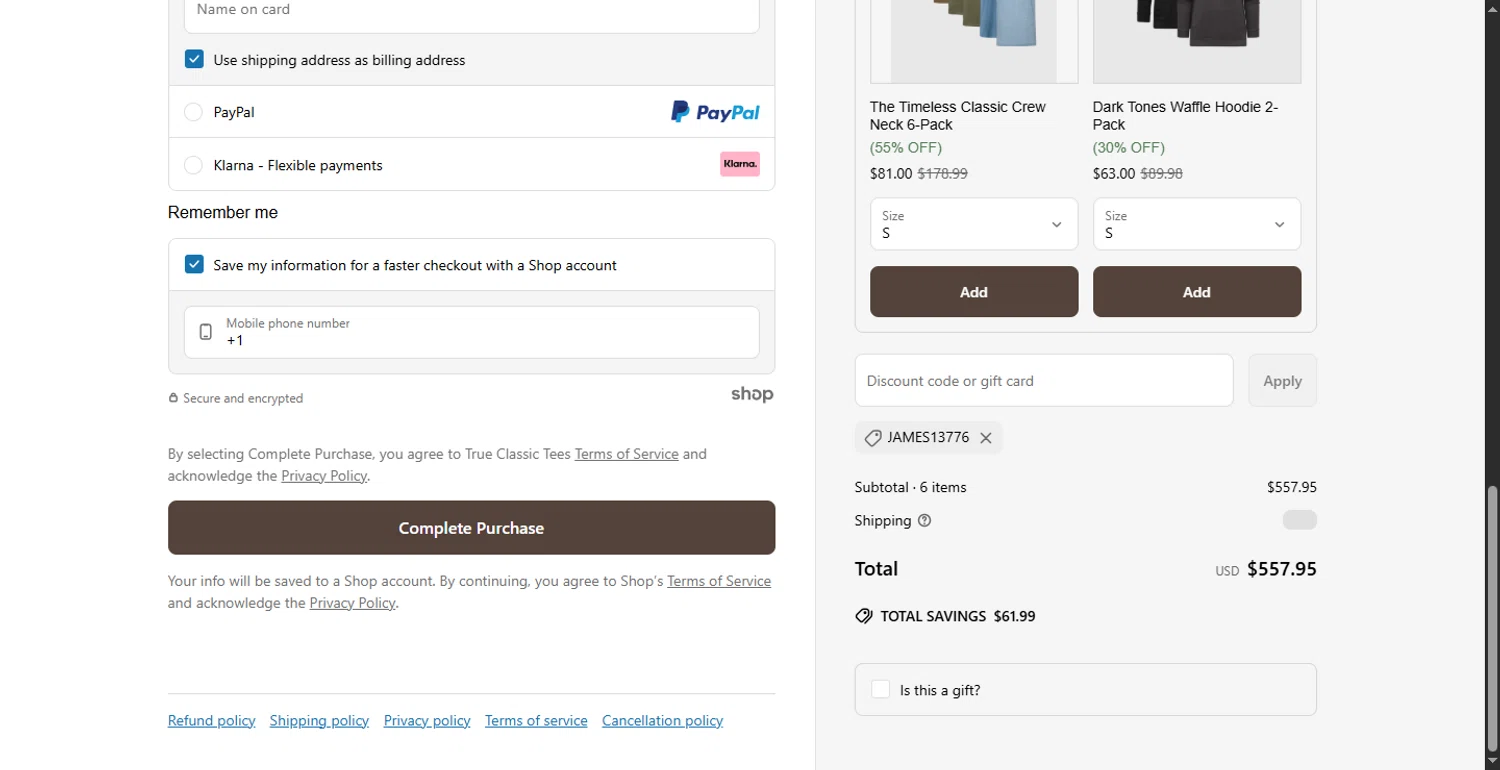Click the PayPal logo icon
This screenshot has width=1500, height=770.
tap(715, 112)
